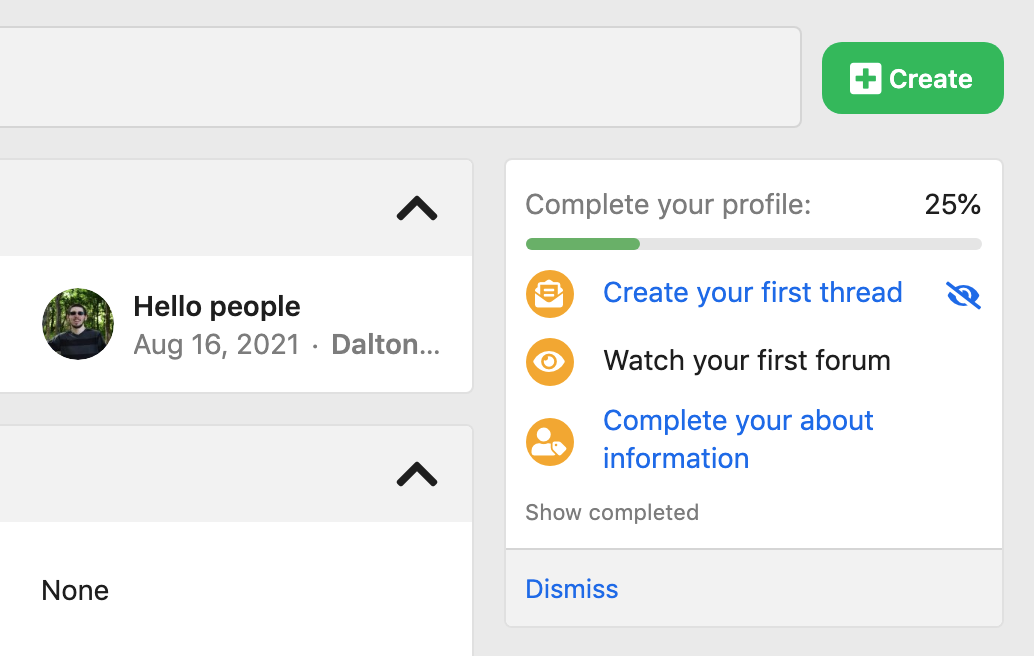Open Dalton's user avatar

coord(77,324)
